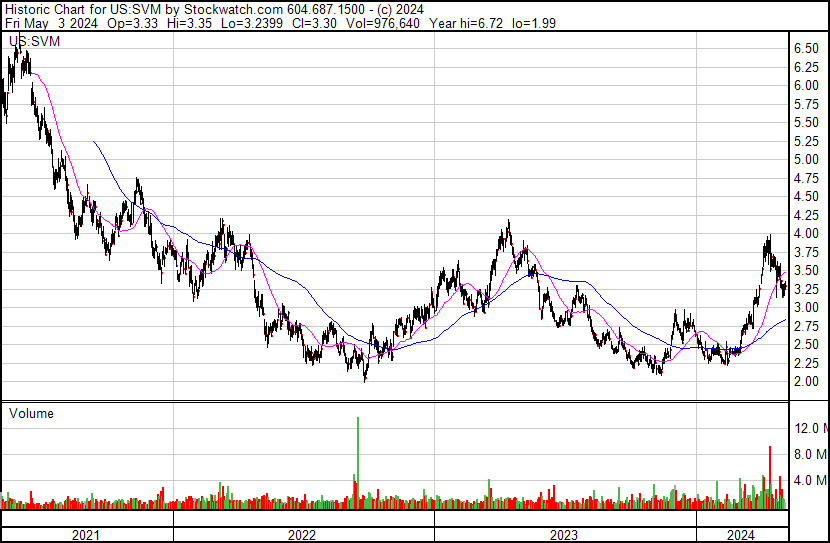The image size is (830, 543).
Task: Click the tall red volume spike in 2024
Action: (x=770, y=477)
